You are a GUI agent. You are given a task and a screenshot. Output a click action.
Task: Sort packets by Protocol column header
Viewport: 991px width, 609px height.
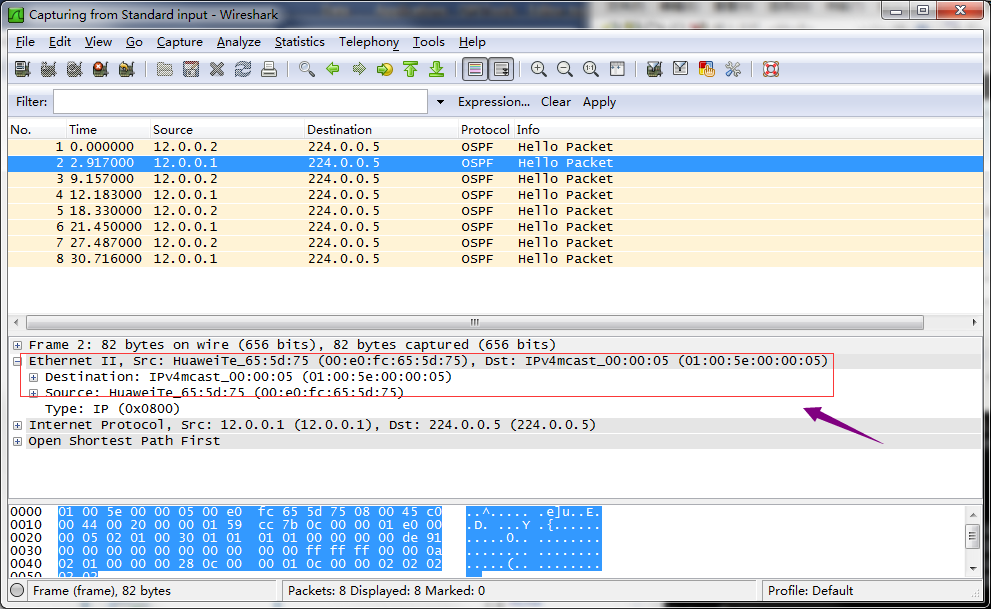click(x=485, y=130)
